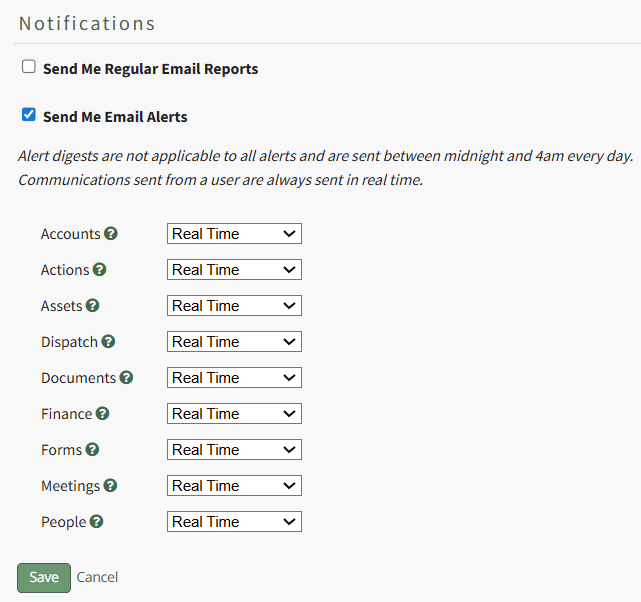Show help for People alerts
Viewport: 641px width, 602px height.
click(x=97, y=522)
